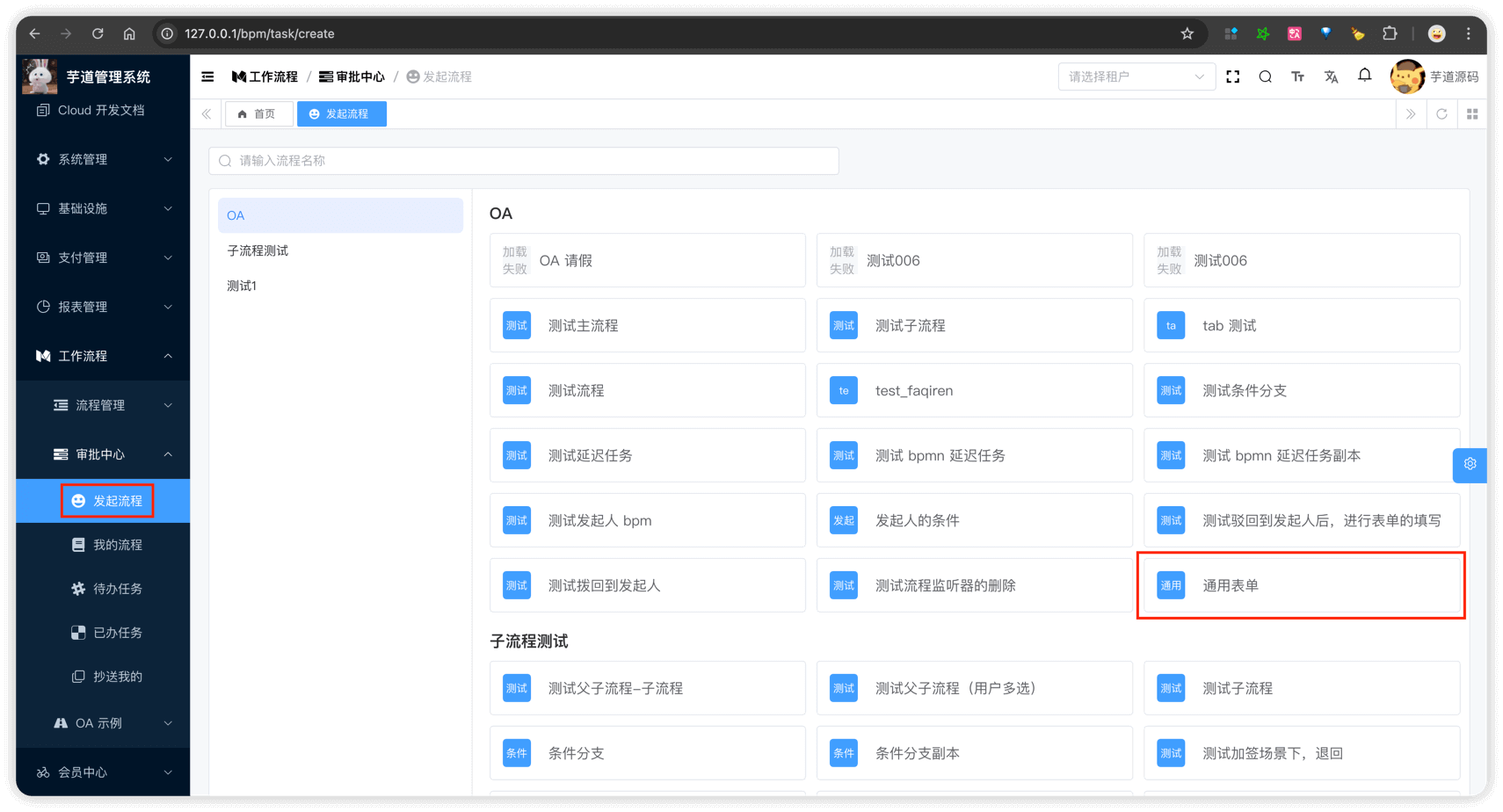This screenshot has width=1503, height=812.
Task: Click the font size icon Tt
Action: pyautogui.click(x=1298, y=76)
